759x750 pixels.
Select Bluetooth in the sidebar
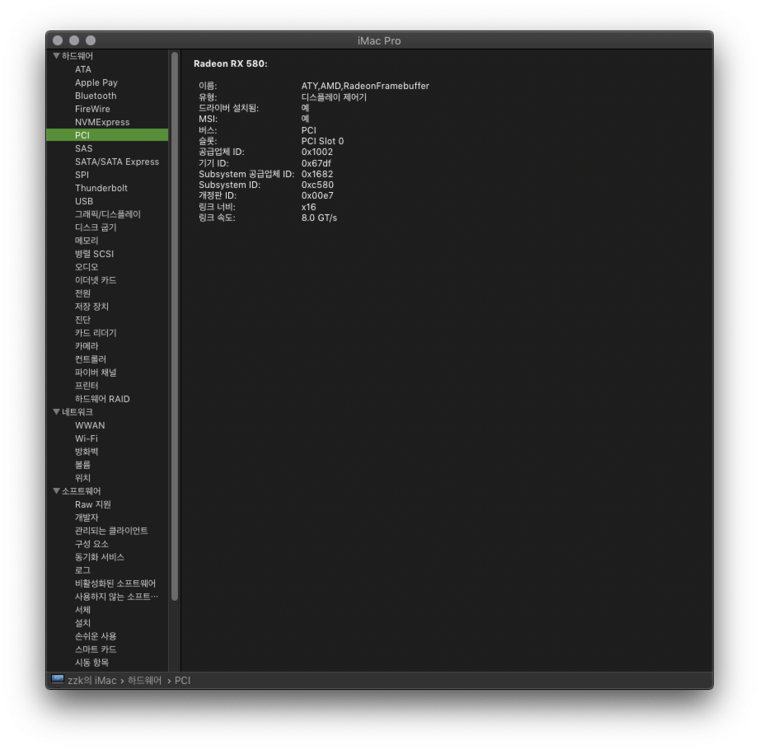pos(95,95)
